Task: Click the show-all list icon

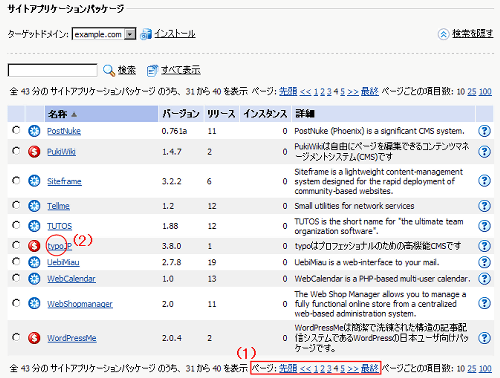Action: [152, 70]
